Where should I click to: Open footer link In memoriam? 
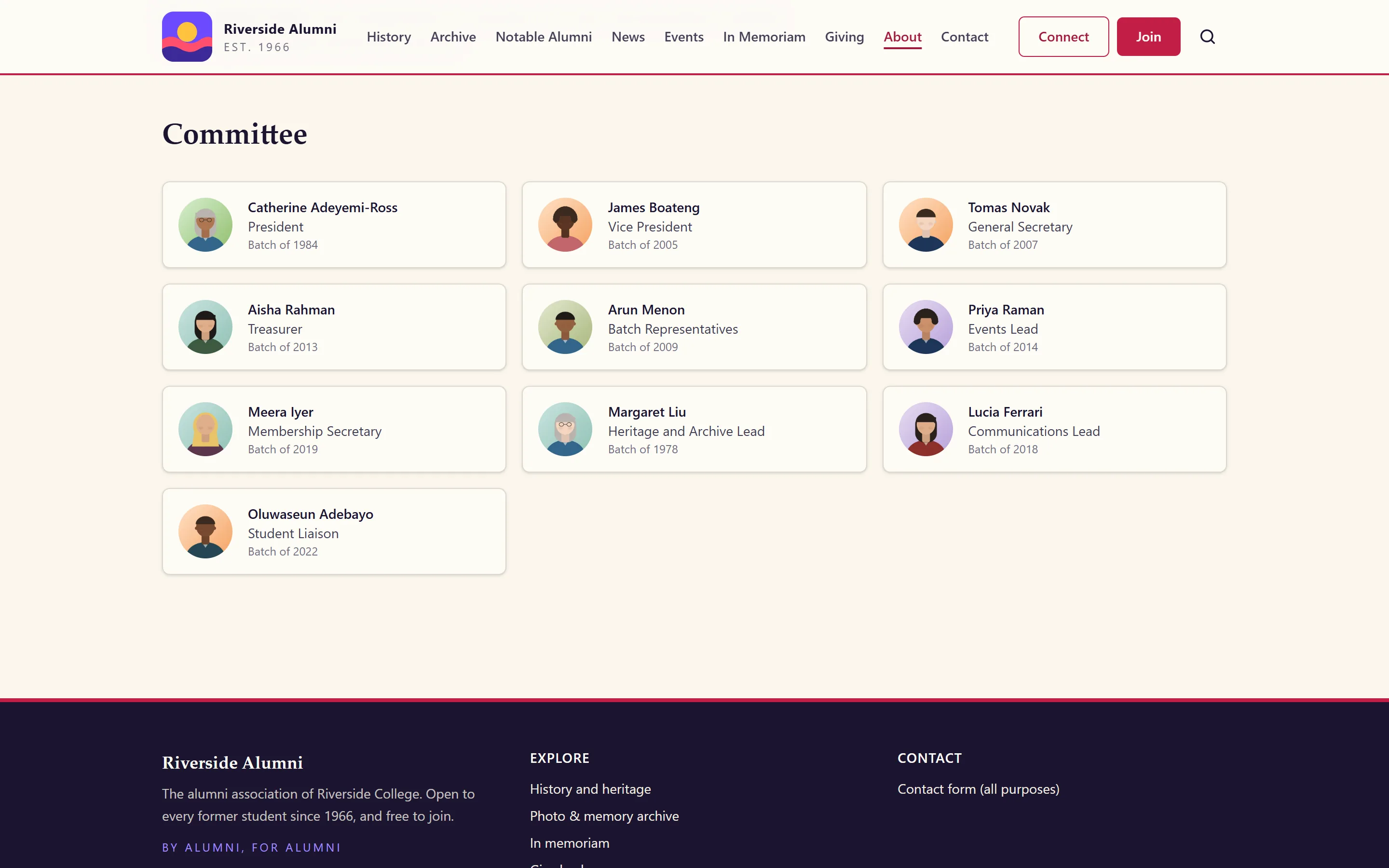[x=570, y=843]
